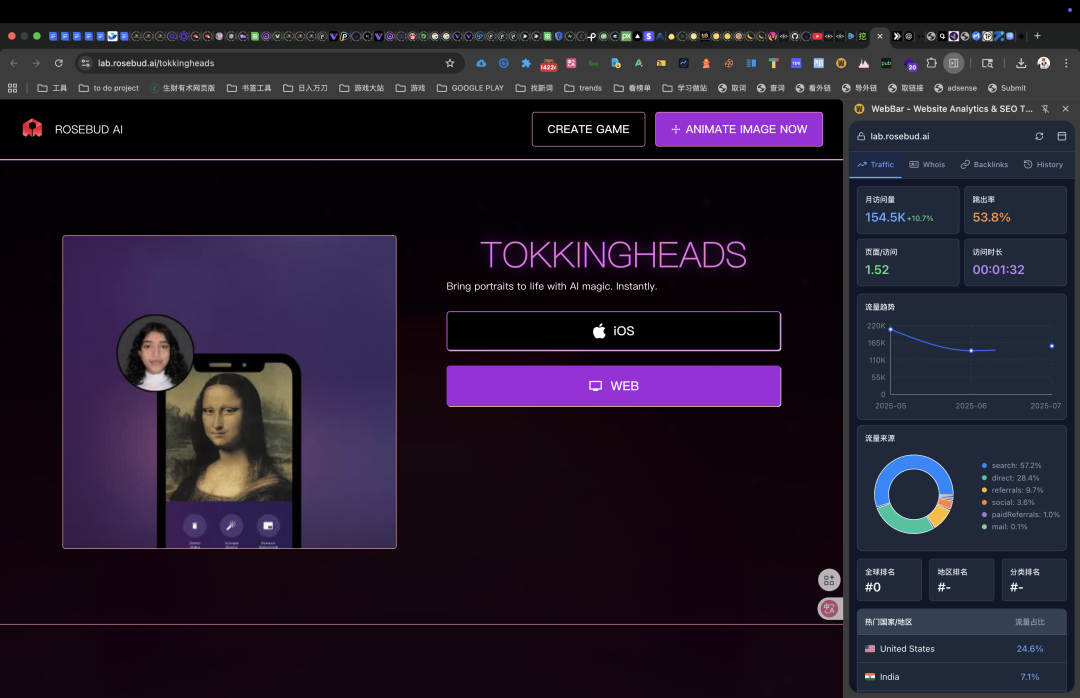Click the referrals: 9.7% legend entry
Image resolution: width=1080 pixels, height=698 pixels.
[1012, 491]
